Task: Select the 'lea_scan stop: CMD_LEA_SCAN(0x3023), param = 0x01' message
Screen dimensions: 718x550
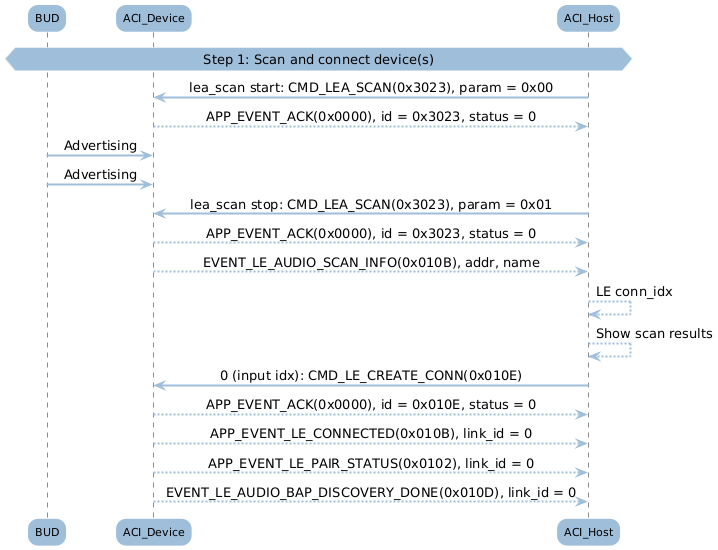Action: click(371, 204)
